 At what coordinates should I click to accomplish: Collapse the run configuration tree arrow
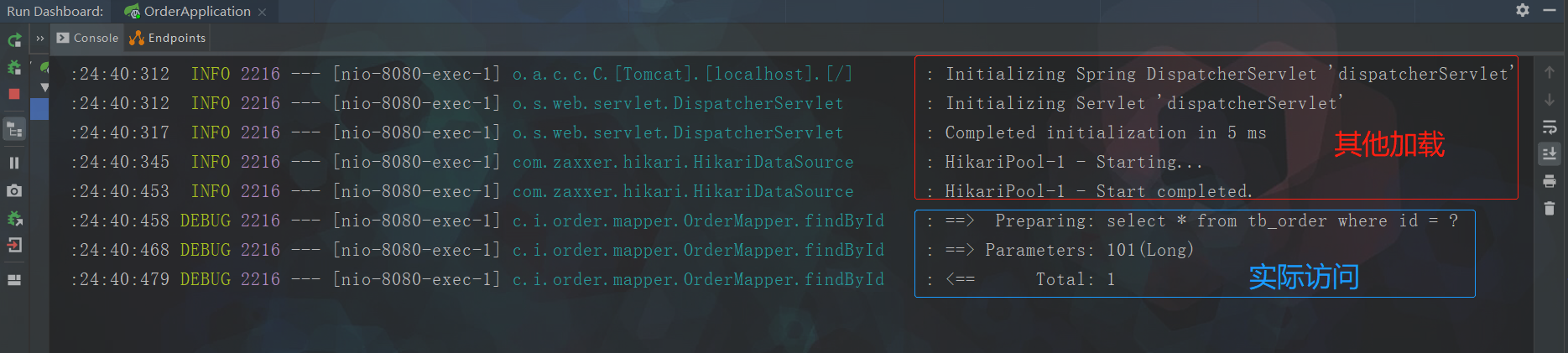pos(44,87)
